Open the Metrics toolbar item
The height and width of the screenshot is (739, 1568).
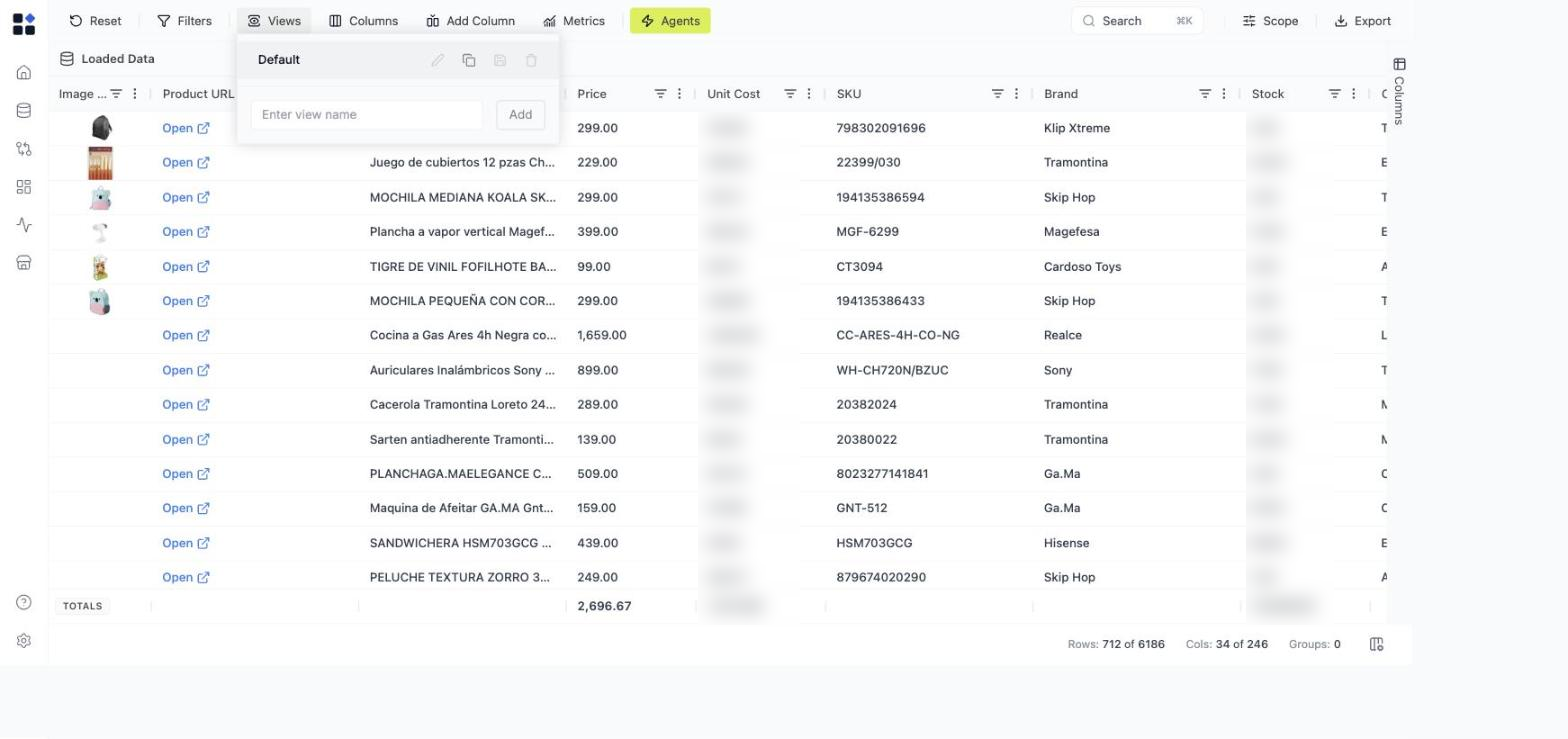coord(574,21)
